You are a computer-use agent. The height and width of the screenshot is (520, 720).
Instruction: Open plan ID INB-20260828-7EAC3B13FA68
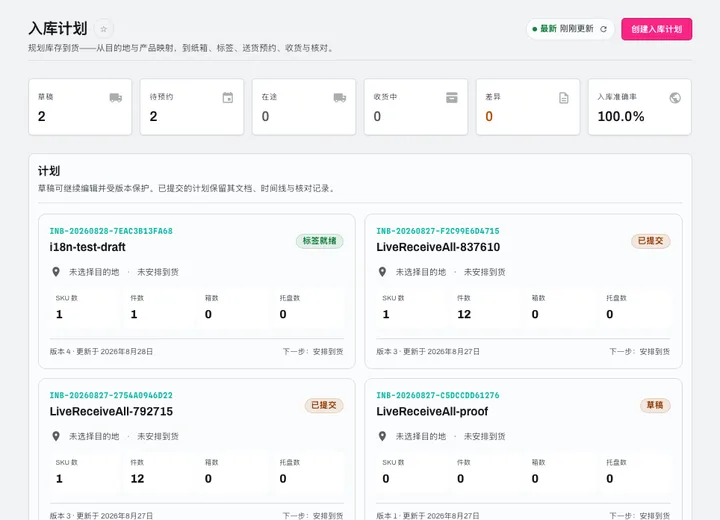[x=111, y=231]
